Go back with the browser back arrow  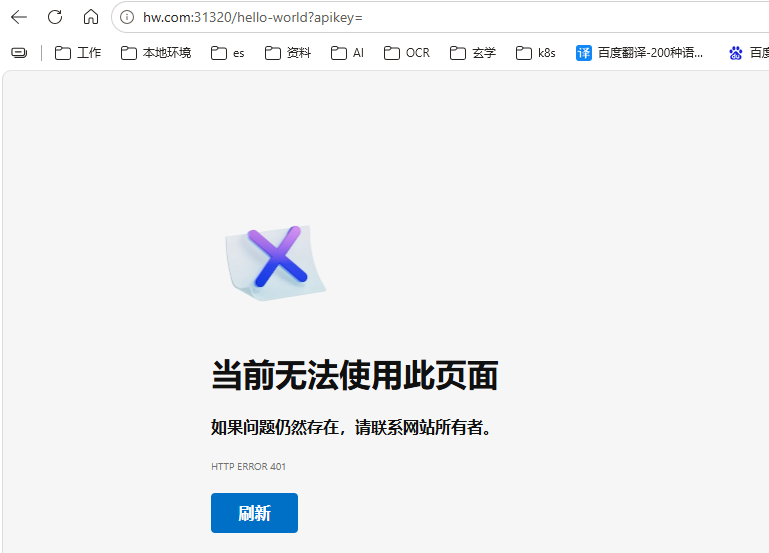pos(19,17)
